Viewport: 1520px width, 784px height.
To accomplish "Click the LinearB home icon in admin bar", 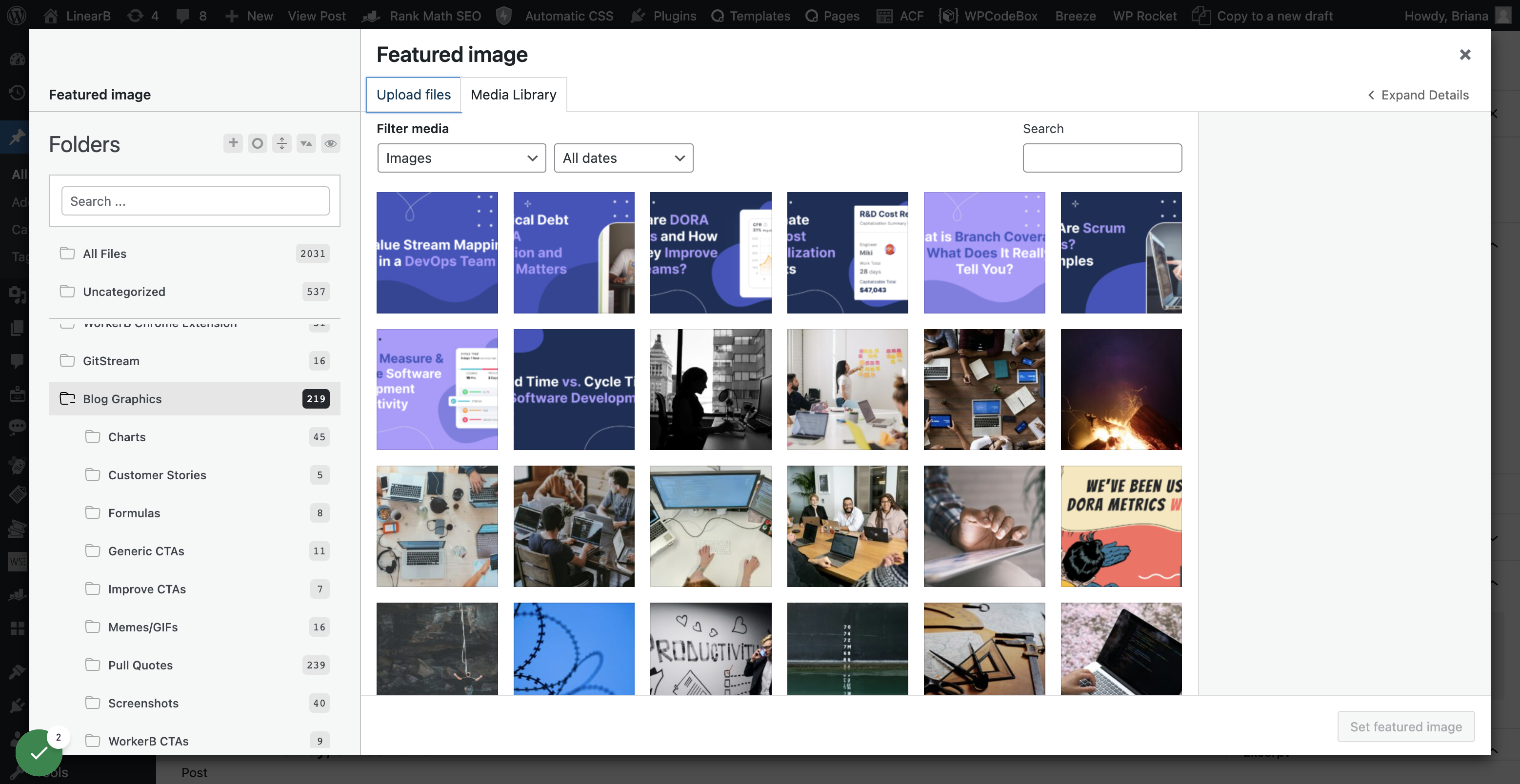I will (x=77, y=15).
